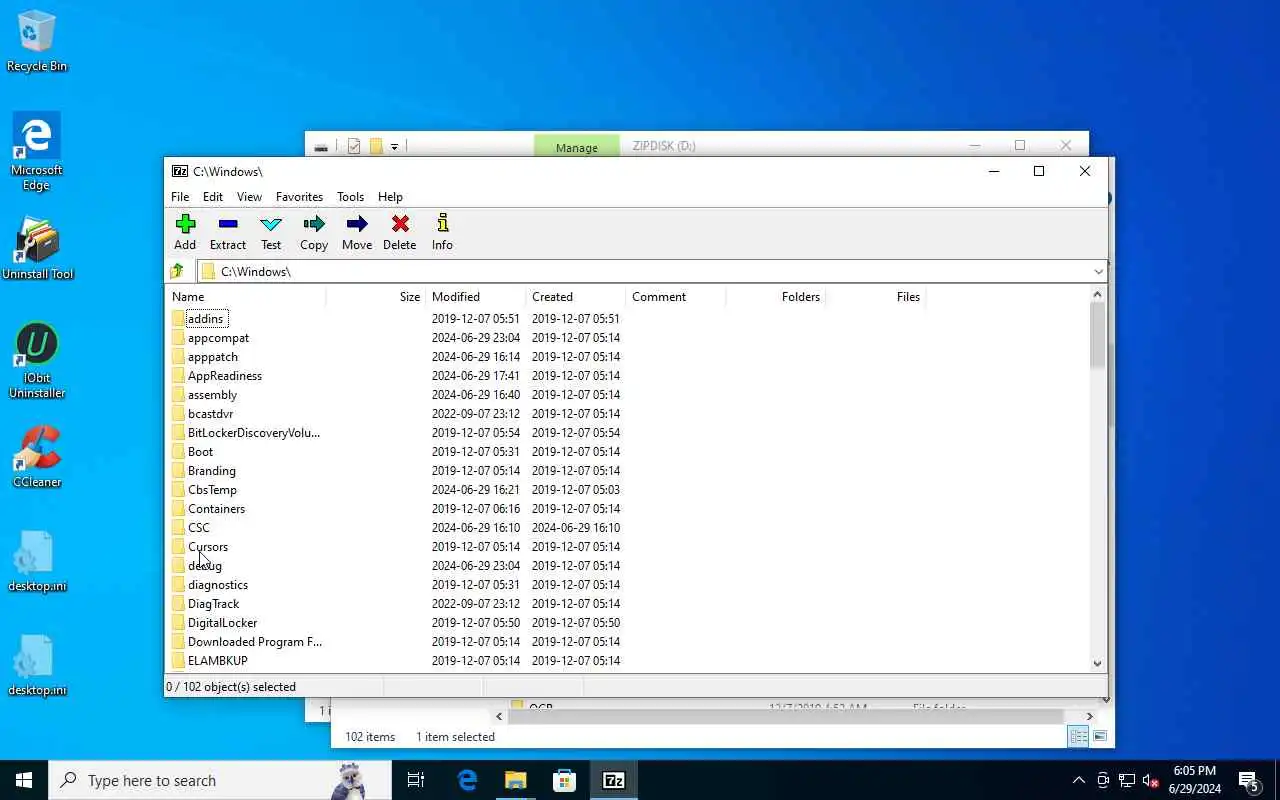
Task: Select the Manage tab in Explorer
Action: (576, 147)
